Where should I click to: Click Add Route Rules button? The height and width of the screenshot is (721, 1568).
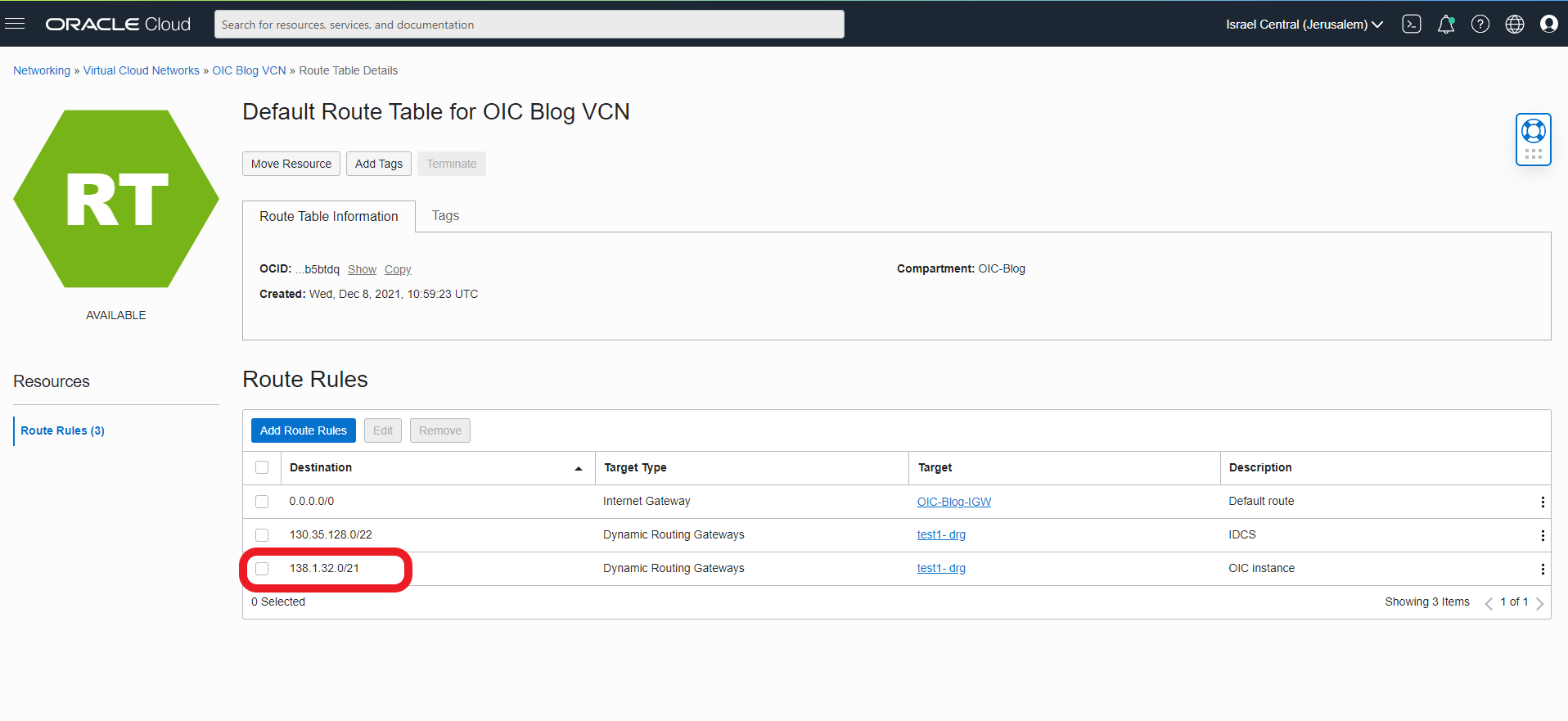(x=304, y=430)
